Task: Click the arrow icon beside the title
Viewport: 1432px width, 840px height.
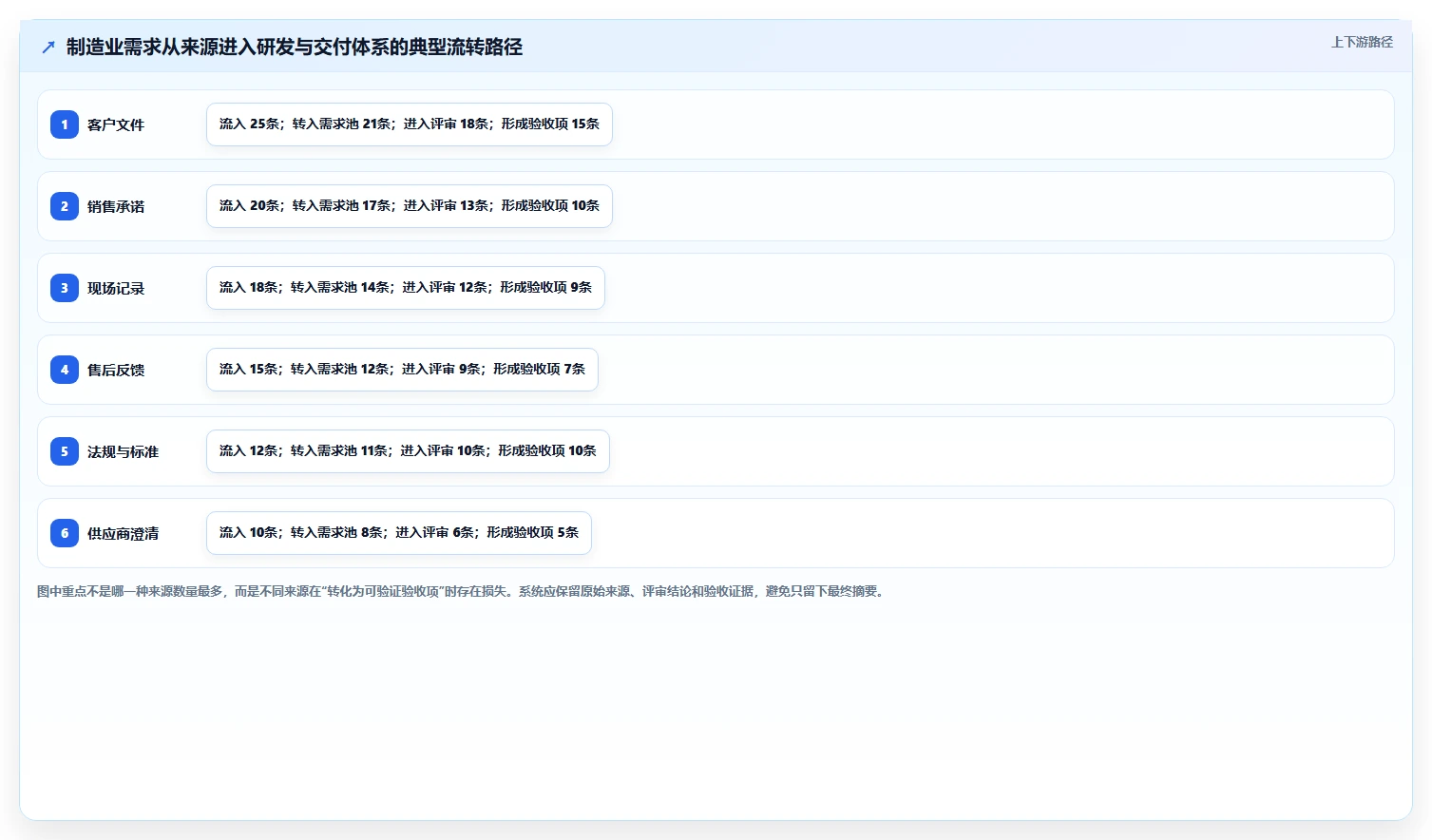Action: click(48, 47)
